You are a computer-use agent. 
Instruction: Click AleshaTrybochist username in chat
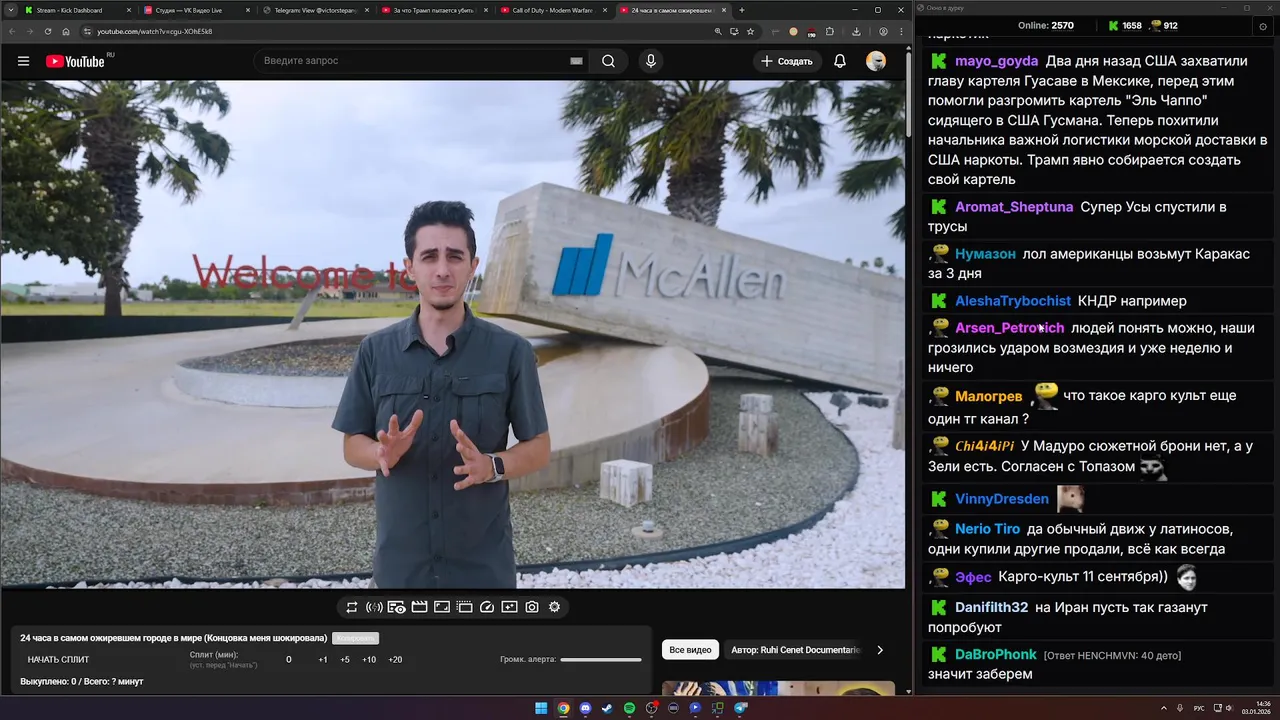[1013, 301]
